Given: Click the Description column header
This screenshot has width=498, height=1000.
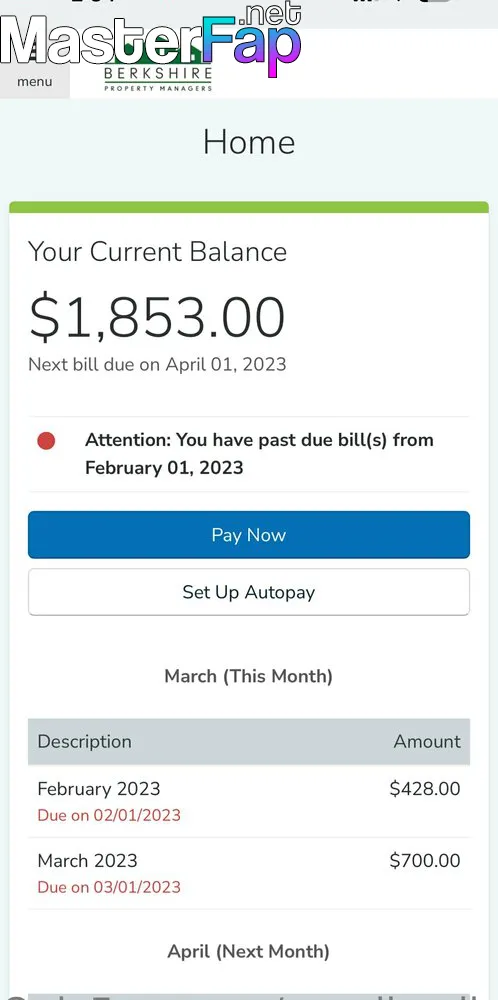Looking at the screenshot, I should (x=84, y=742).
